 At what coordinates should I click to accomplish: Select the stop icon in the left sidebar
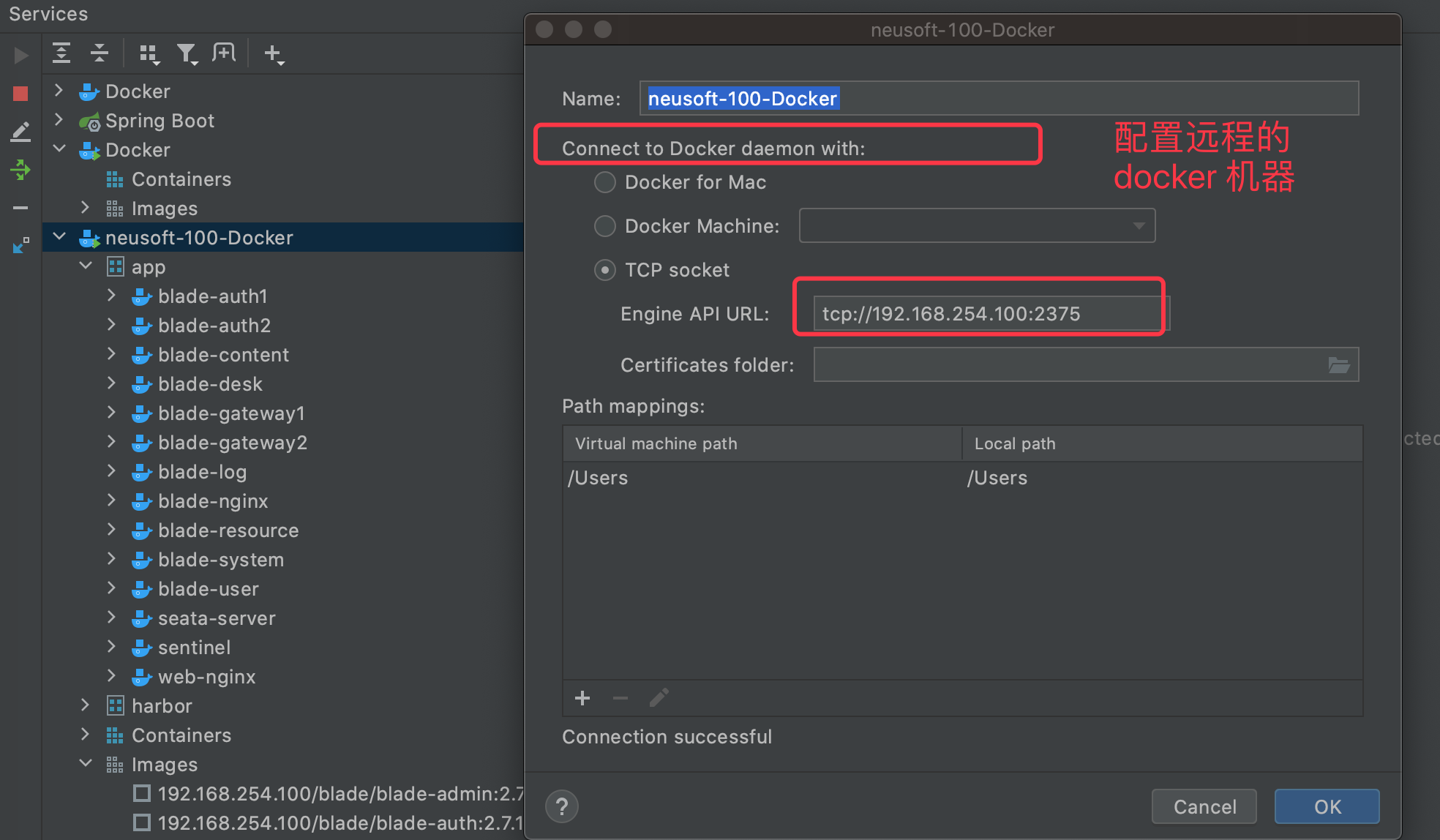point(20,93)
